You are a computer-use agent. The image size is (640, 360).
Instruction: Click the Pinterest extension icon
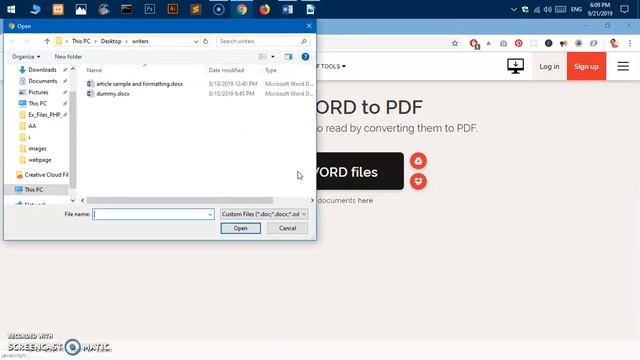coord(518,43)
